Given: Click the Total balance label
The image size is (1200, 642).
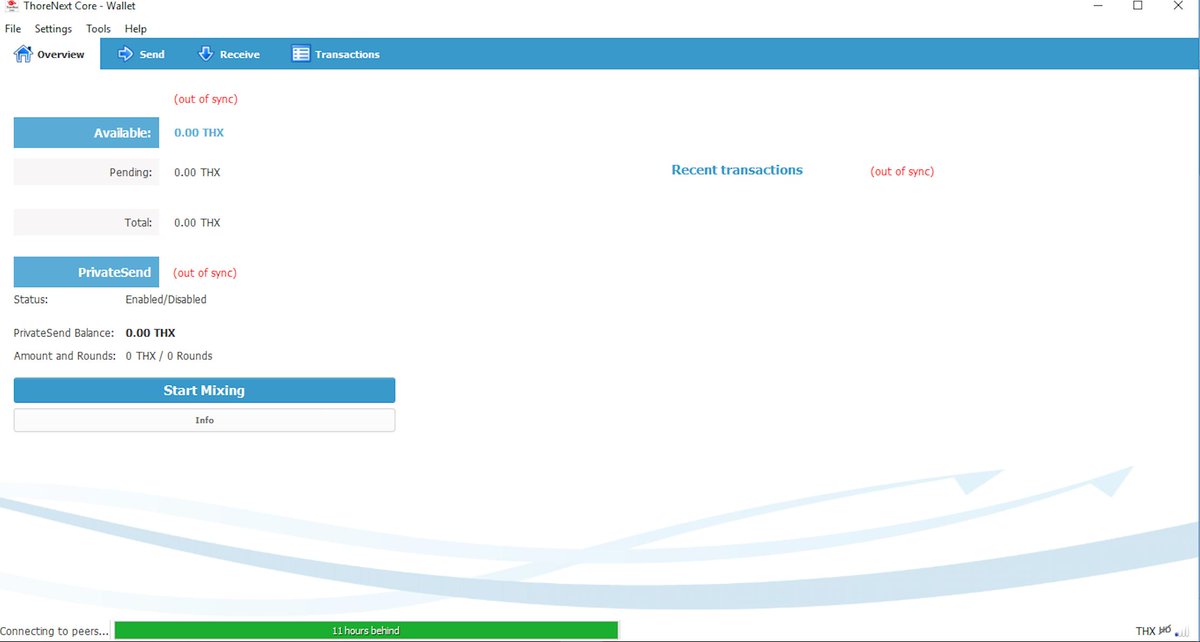Looking at the screenshot, I should click(x=86, y=222).
